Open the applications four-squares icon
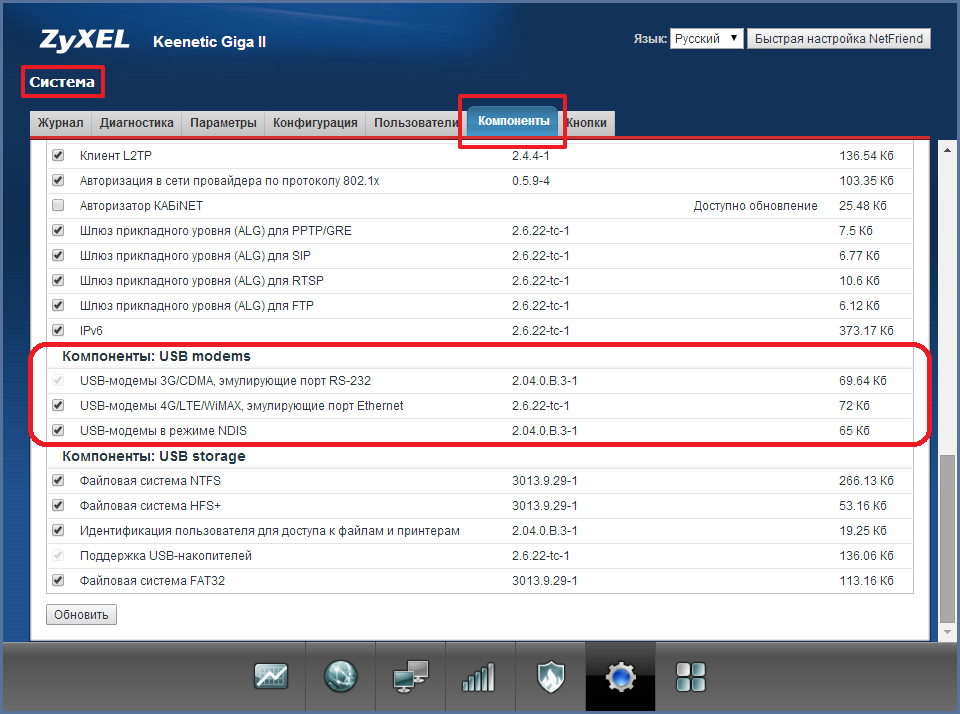Image resolution: width=960 pixels, height=714 pixels. pos(691,677)
